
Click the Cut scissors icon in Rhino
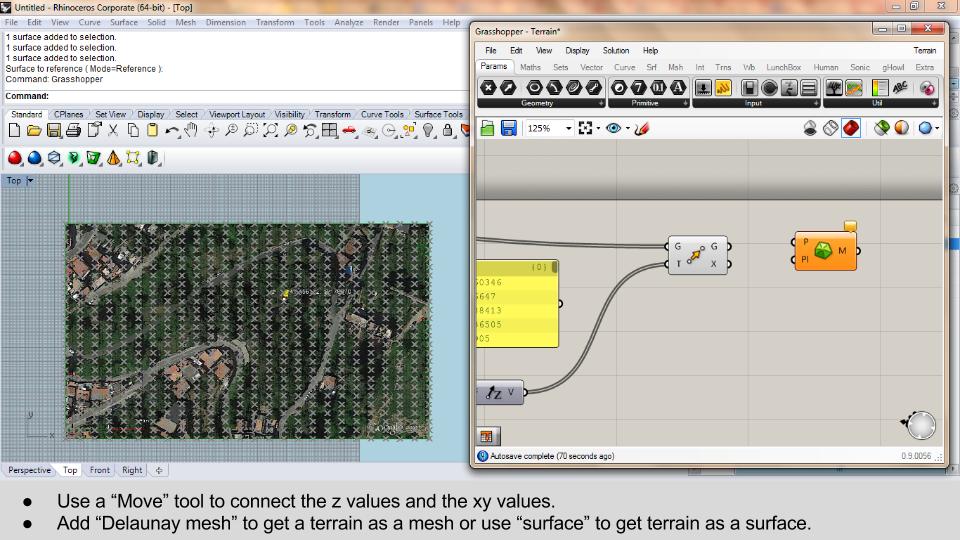(x=113, y=130)
